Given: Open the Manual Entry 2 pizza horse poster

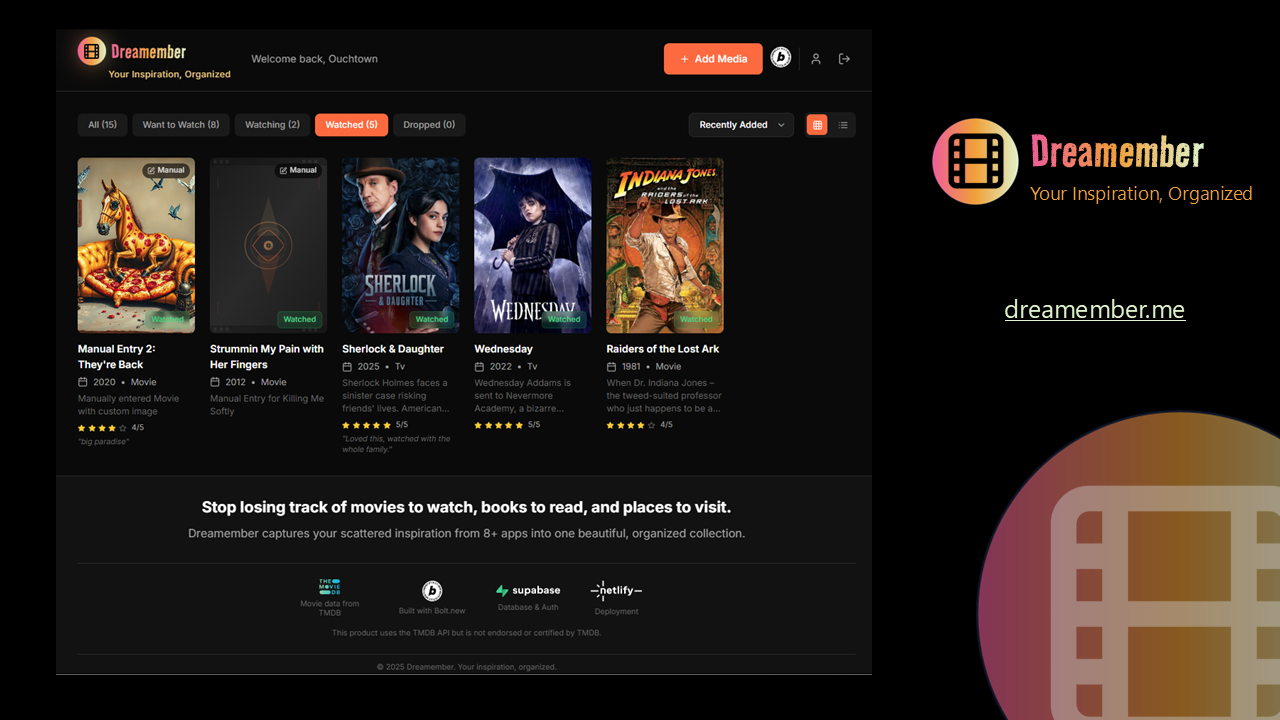Looking at the screenshot, I should pos(136,245).
